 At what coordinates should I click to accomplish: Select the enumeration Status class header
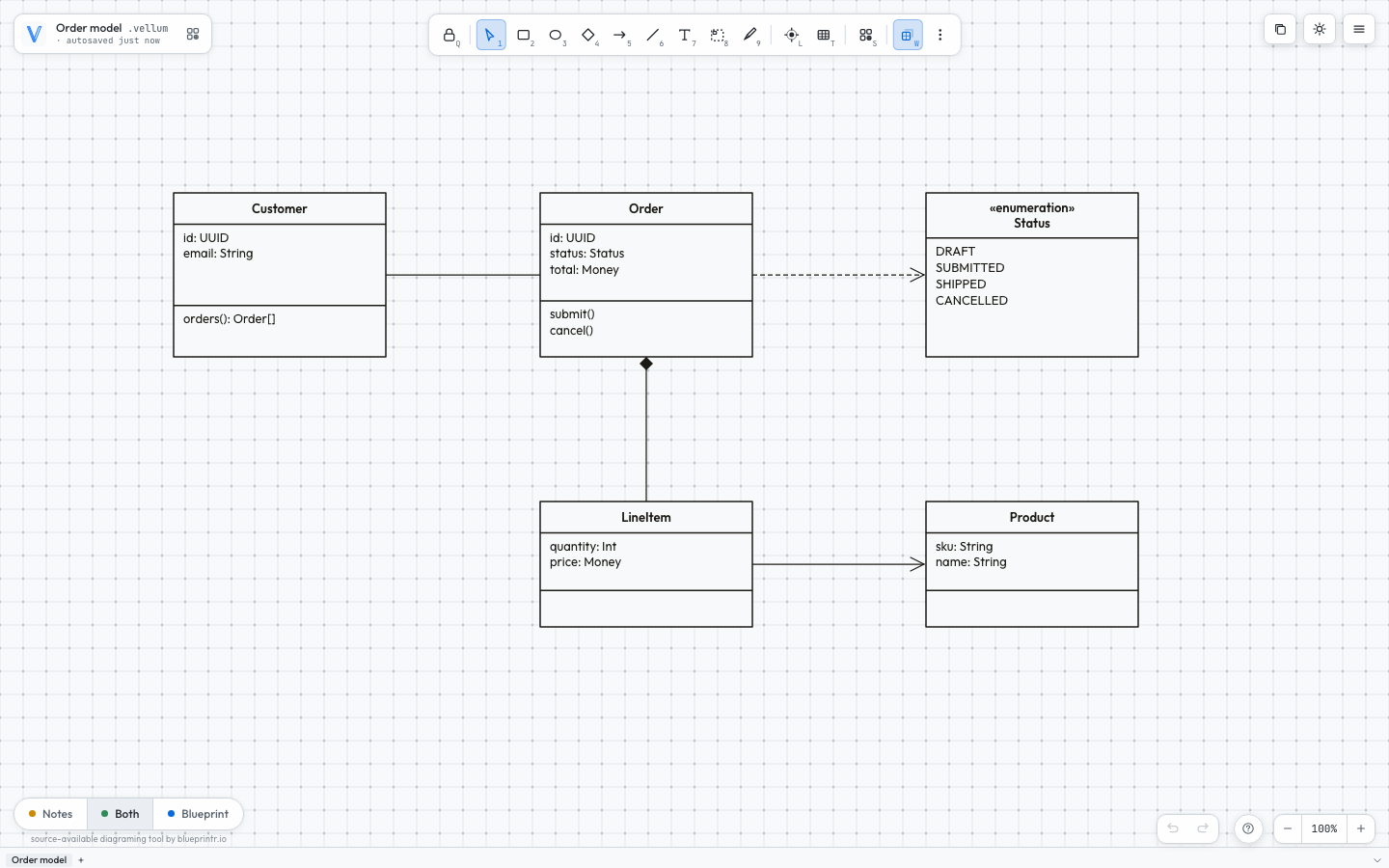tap(1032, 215)
